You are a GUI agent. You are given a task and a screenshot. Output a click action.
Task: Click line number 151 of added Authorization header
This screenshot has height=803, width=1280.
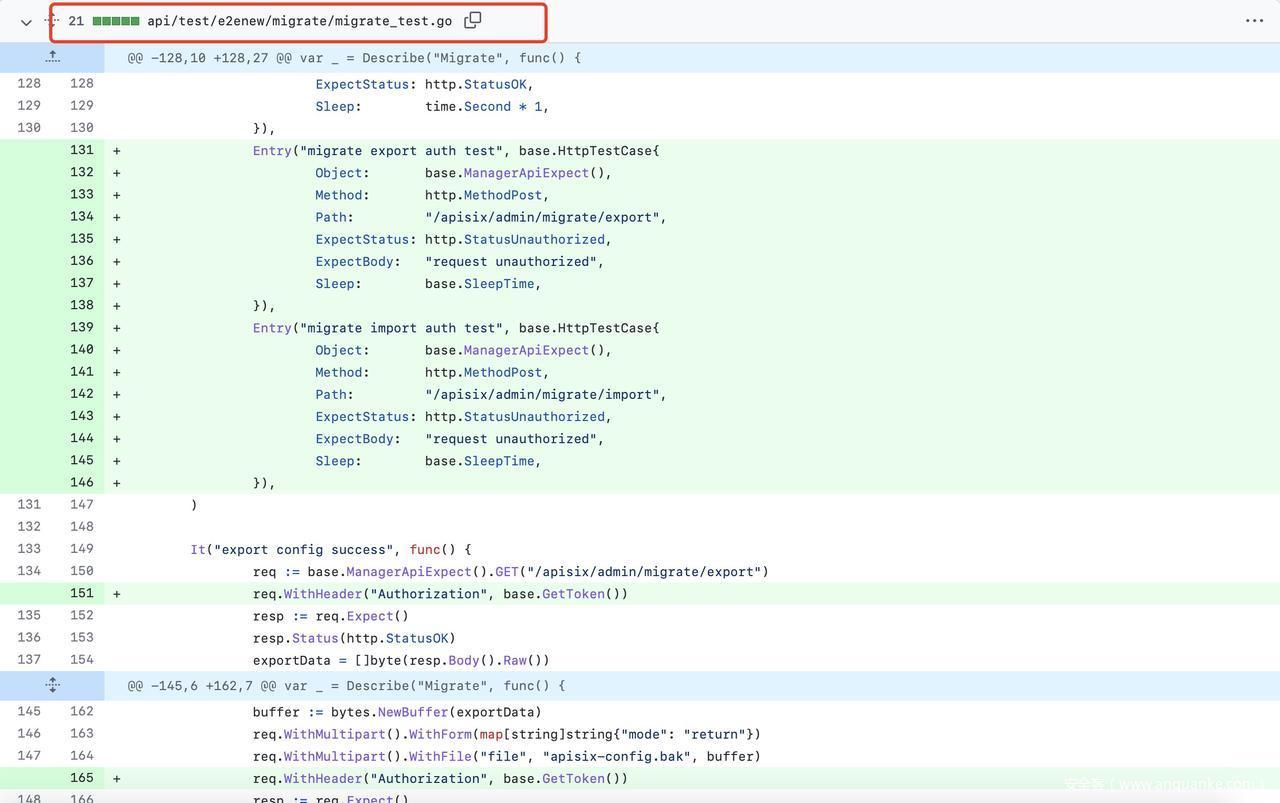coord(81,593)
